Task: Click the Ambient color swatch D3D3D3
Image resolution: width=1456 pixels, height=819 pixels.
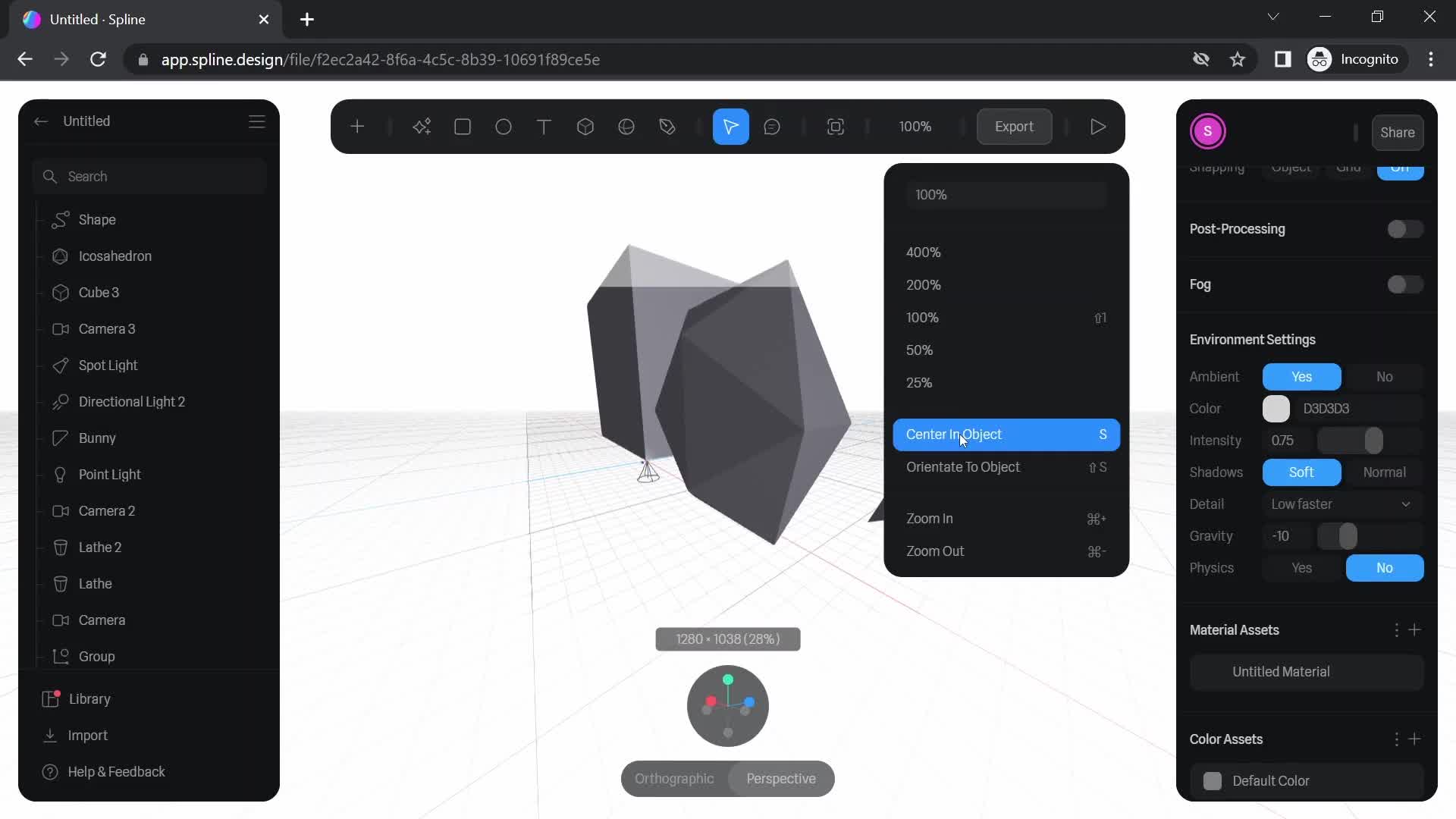Action: pos(1278,408)
